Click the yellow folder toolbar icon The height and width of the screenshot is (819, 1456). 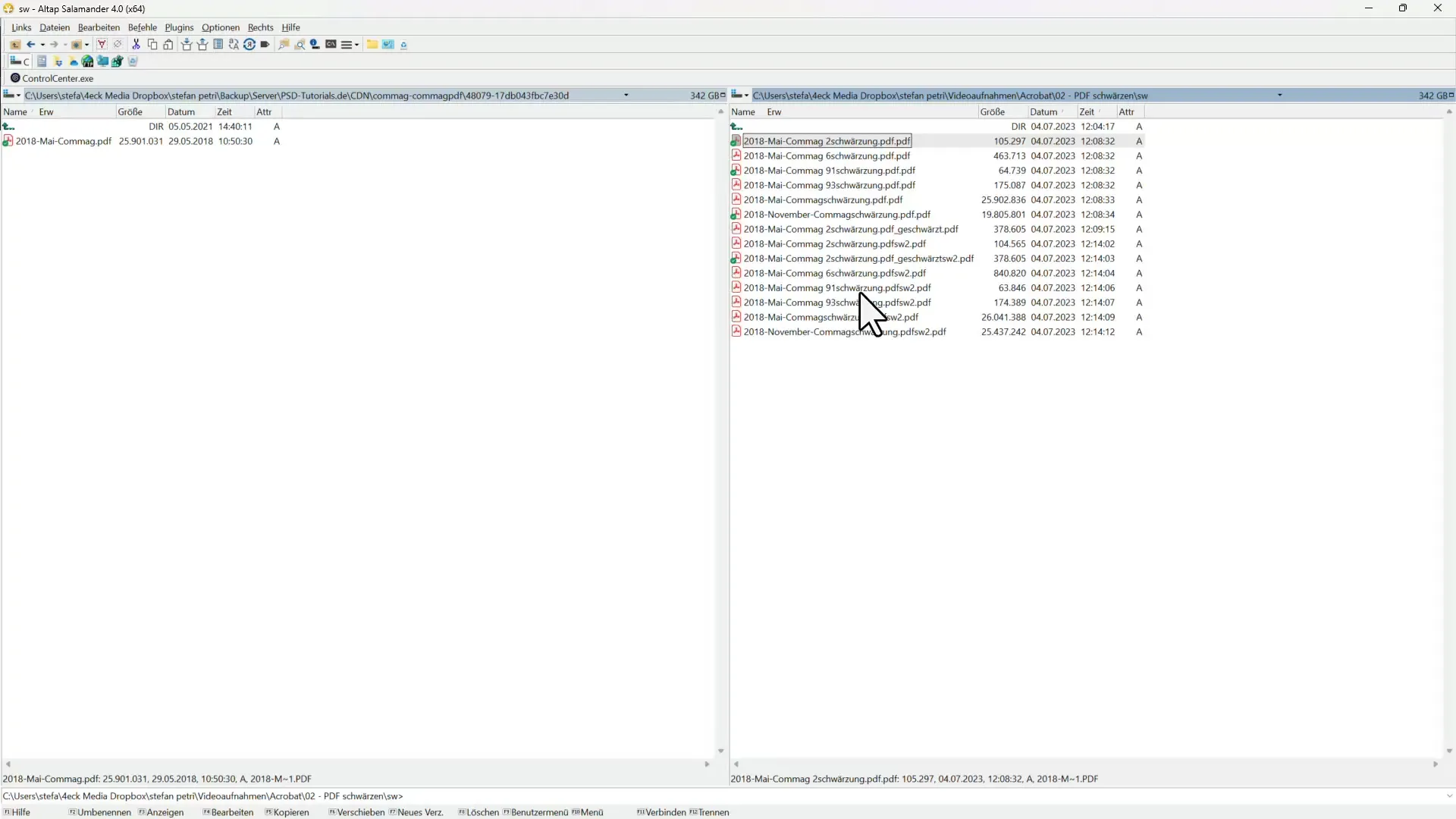(372, 45)
